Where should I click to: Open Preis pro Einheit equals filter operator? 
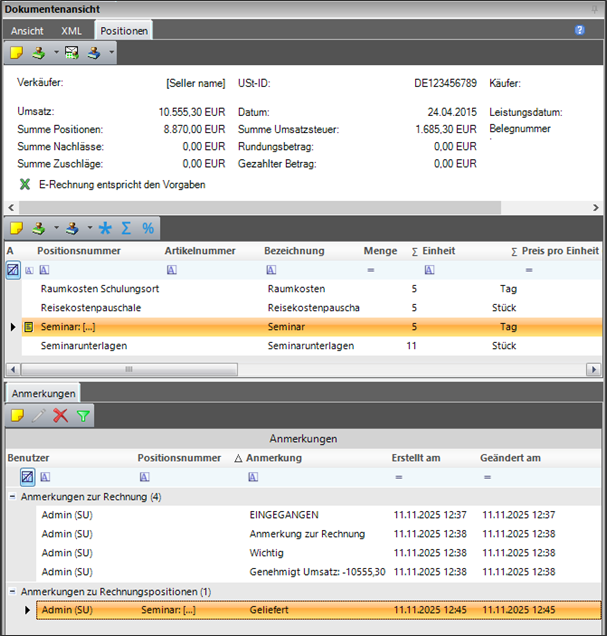click(x=529, y=270)
